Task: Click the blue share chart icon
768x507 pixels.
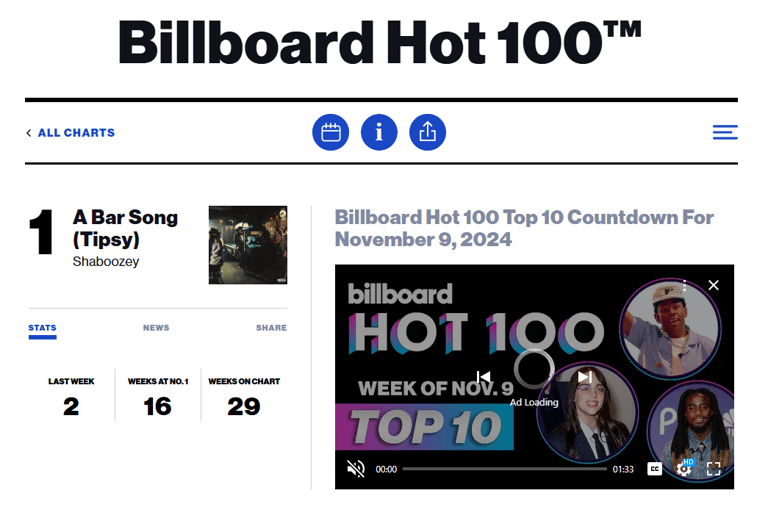Action: click(x=427, y=132)
